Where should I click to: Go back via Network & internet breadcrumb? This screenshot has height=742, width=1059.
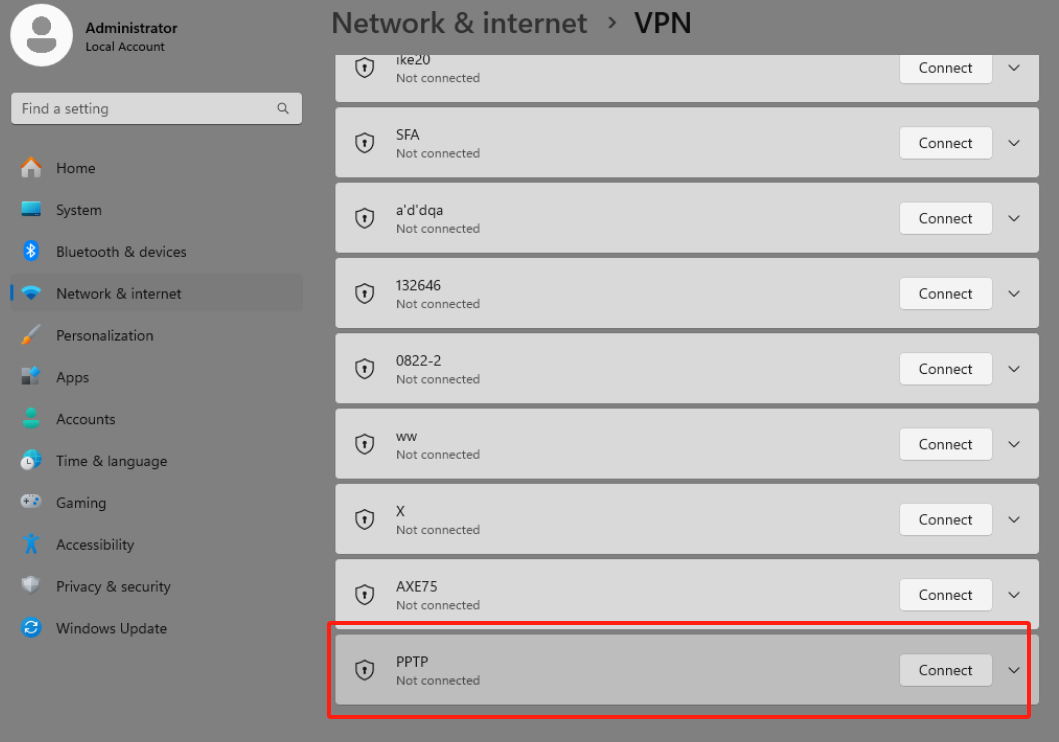[459, 24]
